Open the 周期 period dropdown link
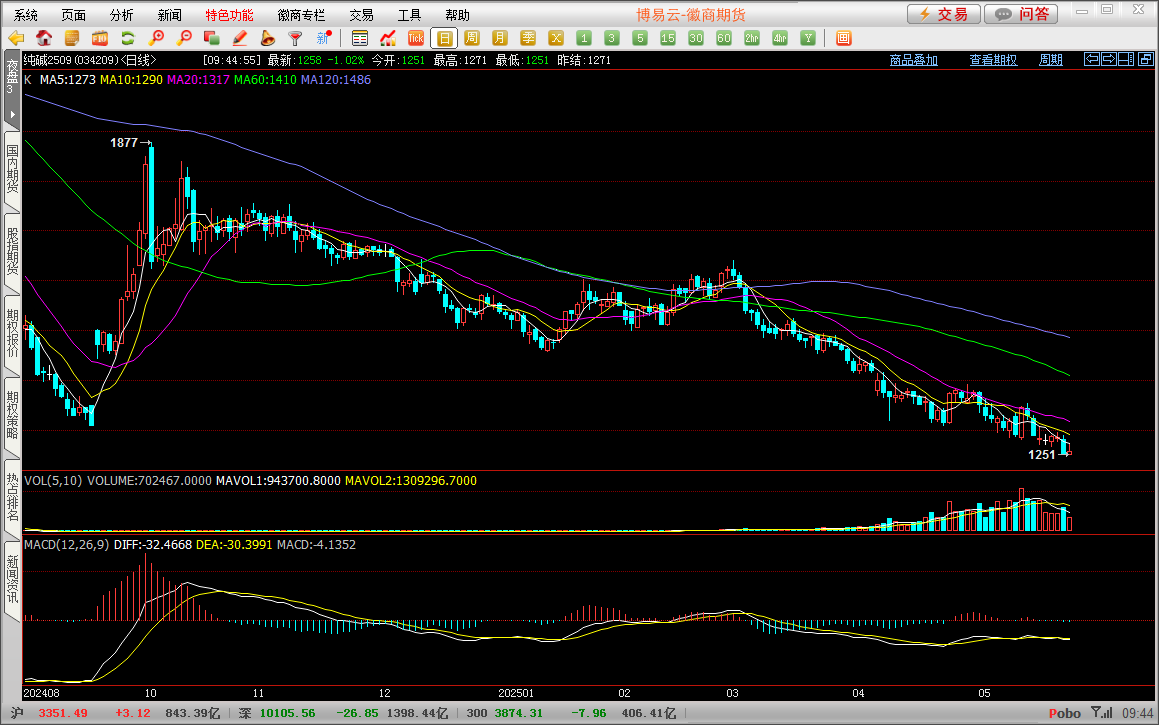 pyautogui.click(x=1050, y=60)
